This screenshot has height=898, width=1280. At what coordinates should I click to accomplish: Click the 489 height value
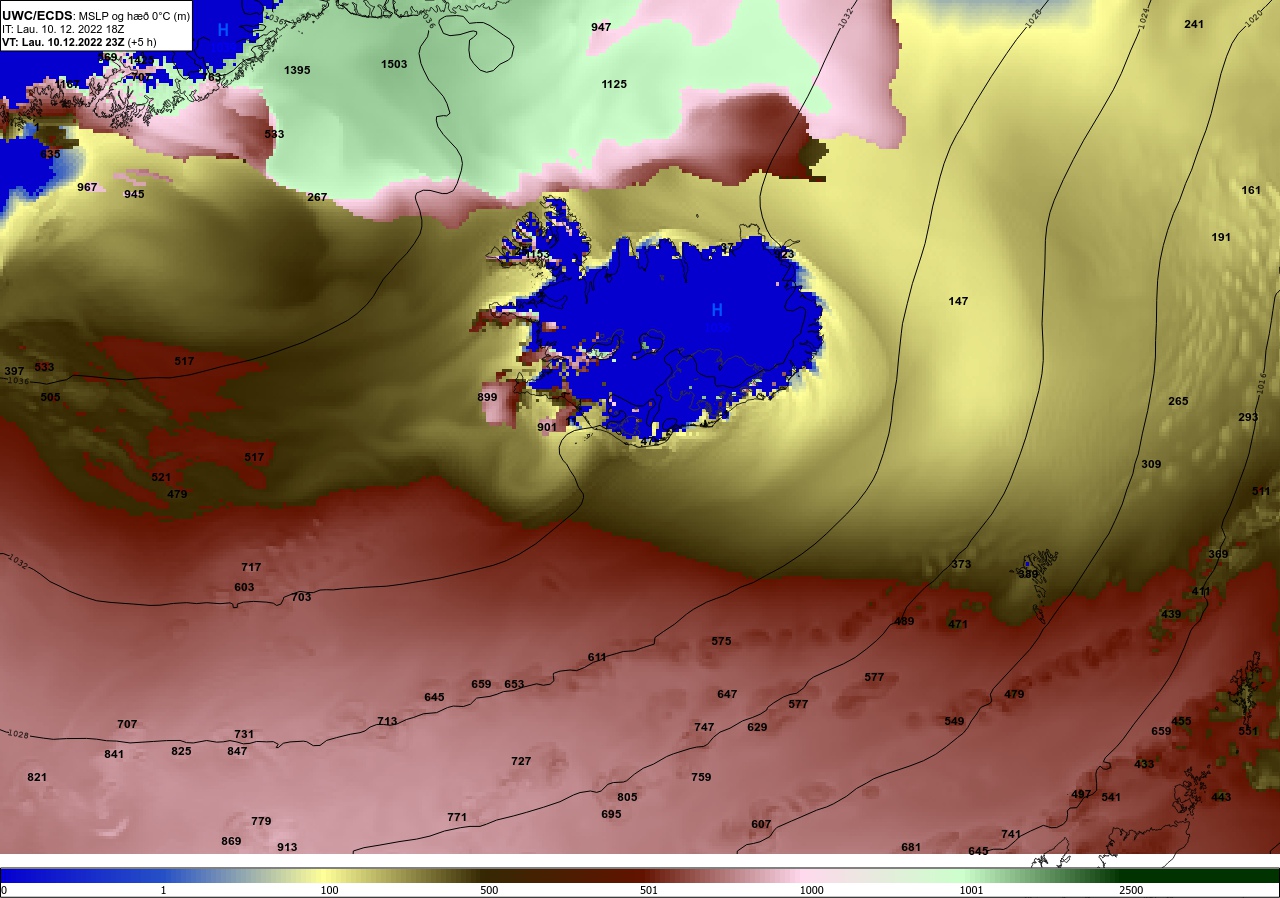(904, 621)
